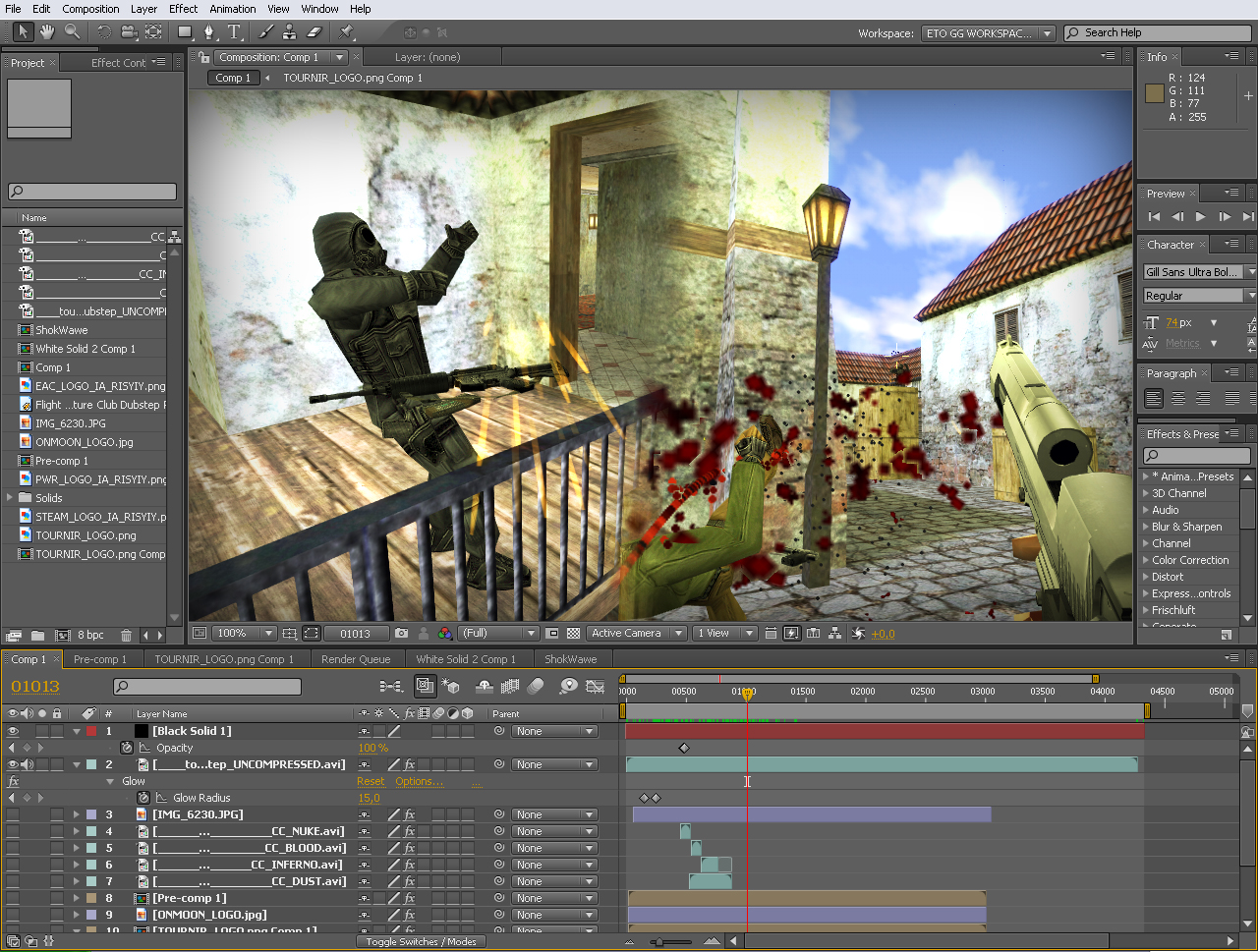Select the Clone Stamp tool

[x=289, y=32]
